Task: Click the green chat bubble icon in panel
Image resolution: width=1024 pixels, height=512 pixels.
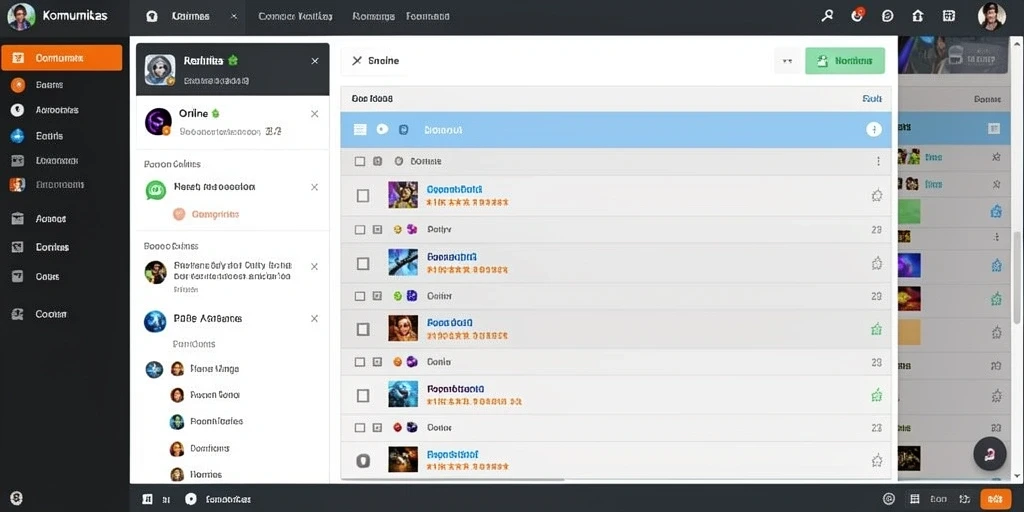Action: [155, 190]
